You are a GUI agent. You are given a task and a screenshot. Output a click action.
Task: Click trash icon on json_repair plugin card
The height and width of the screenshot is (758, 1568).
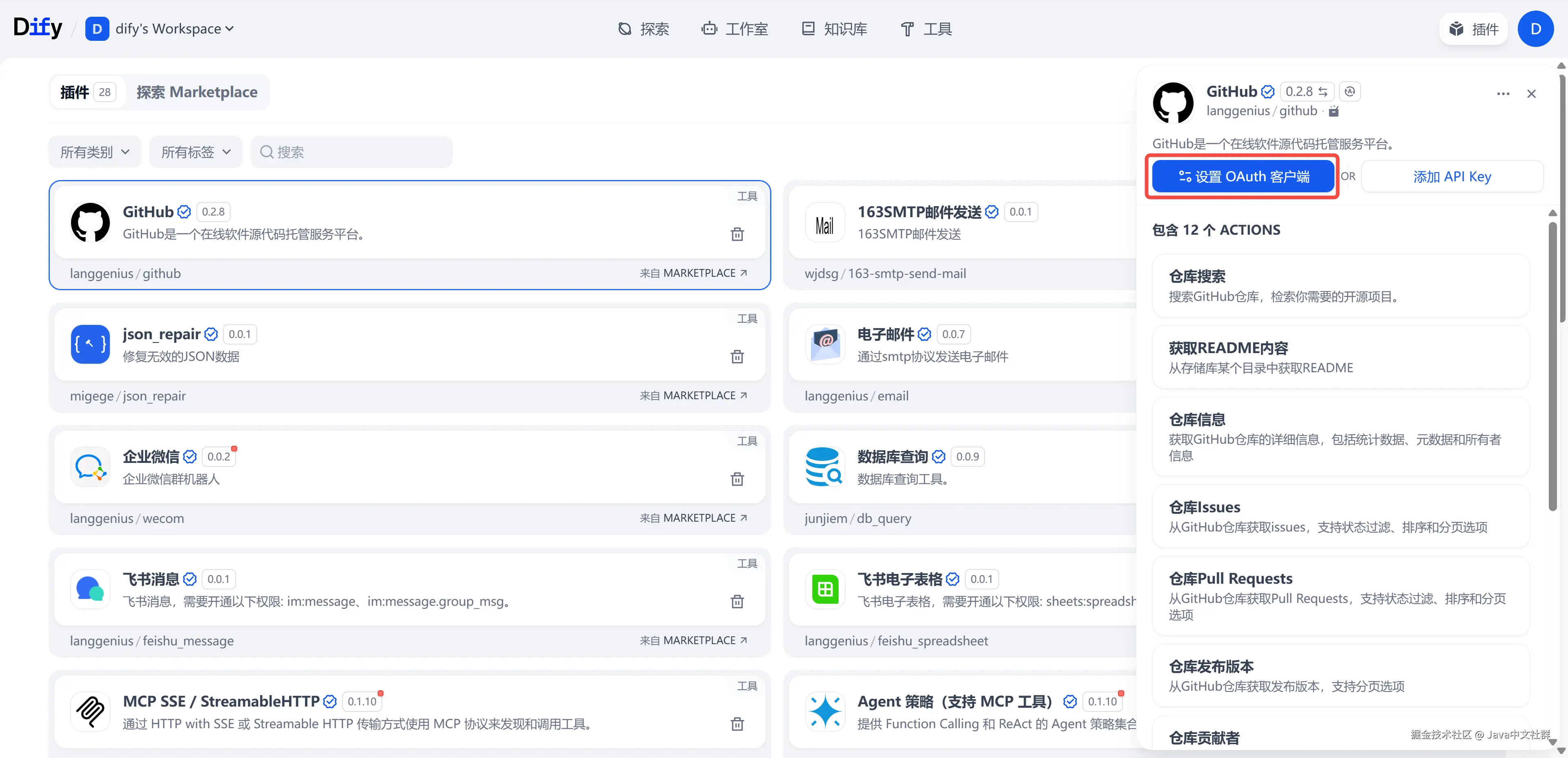(737, 356)
